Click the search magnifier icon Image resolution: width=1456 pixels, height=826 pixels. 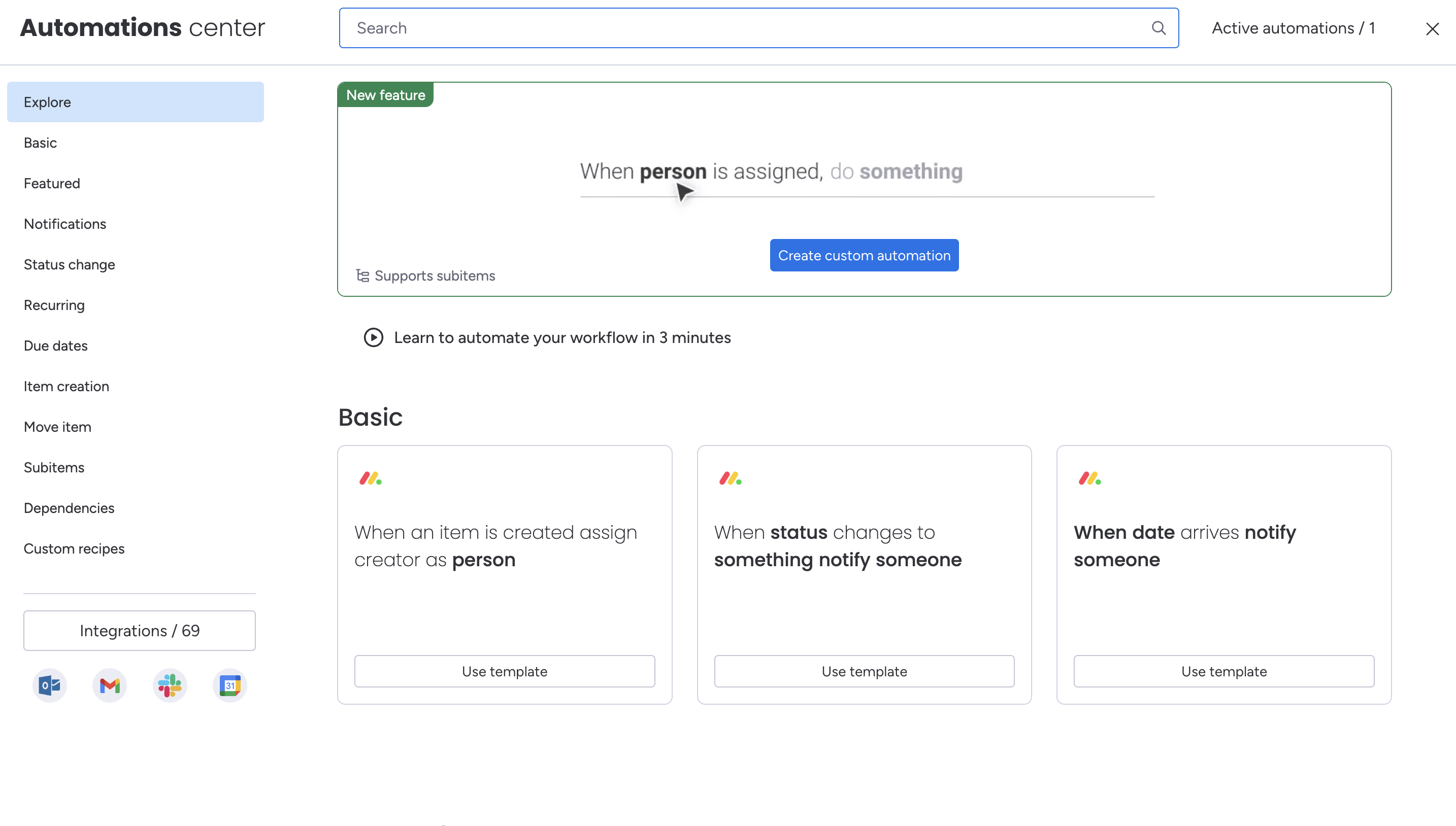(1158, 28)
